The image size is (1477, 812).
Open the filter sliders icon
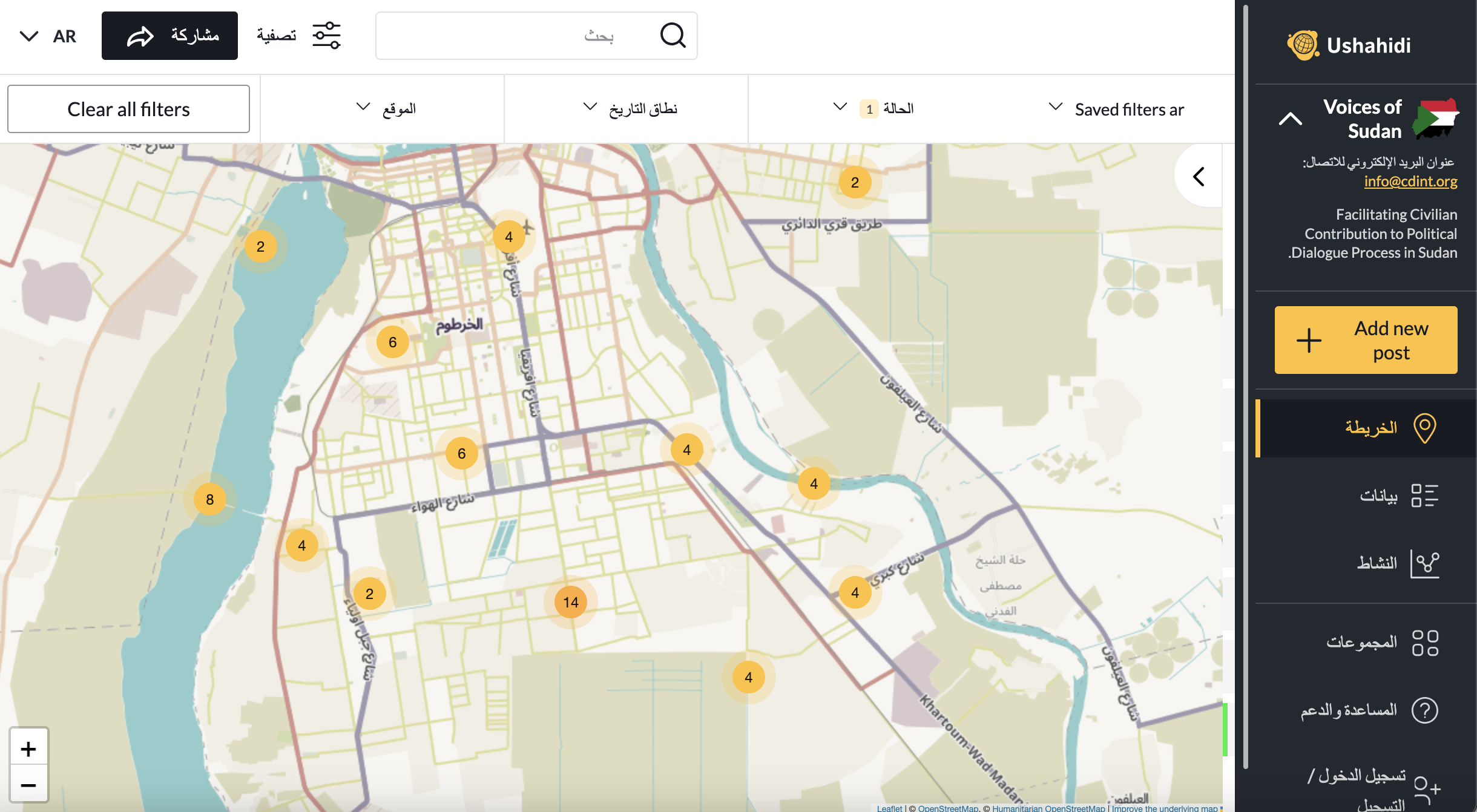[326, 36]
